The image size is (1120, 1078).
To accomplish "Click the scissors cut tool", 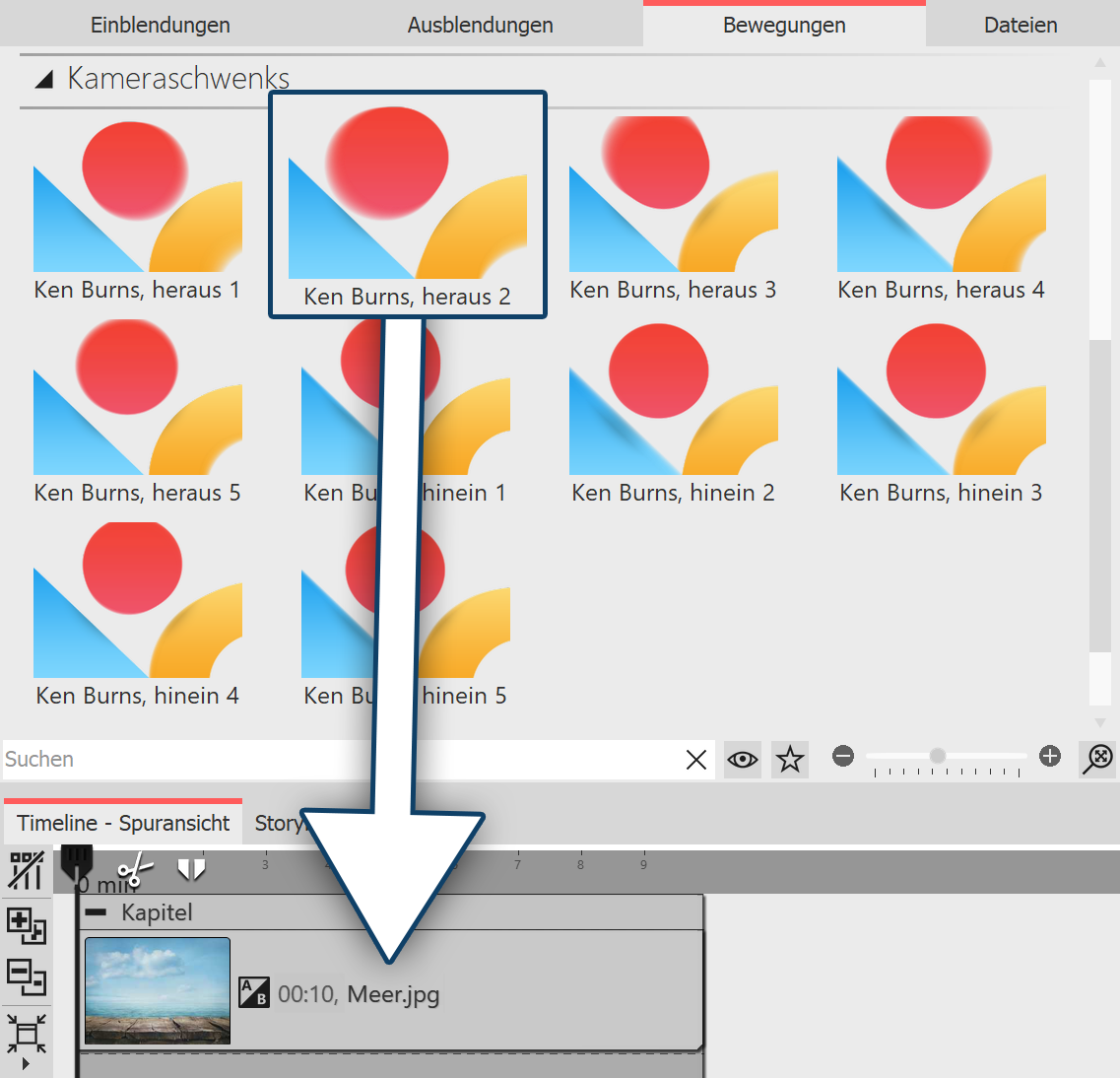I will click(135, 869).
